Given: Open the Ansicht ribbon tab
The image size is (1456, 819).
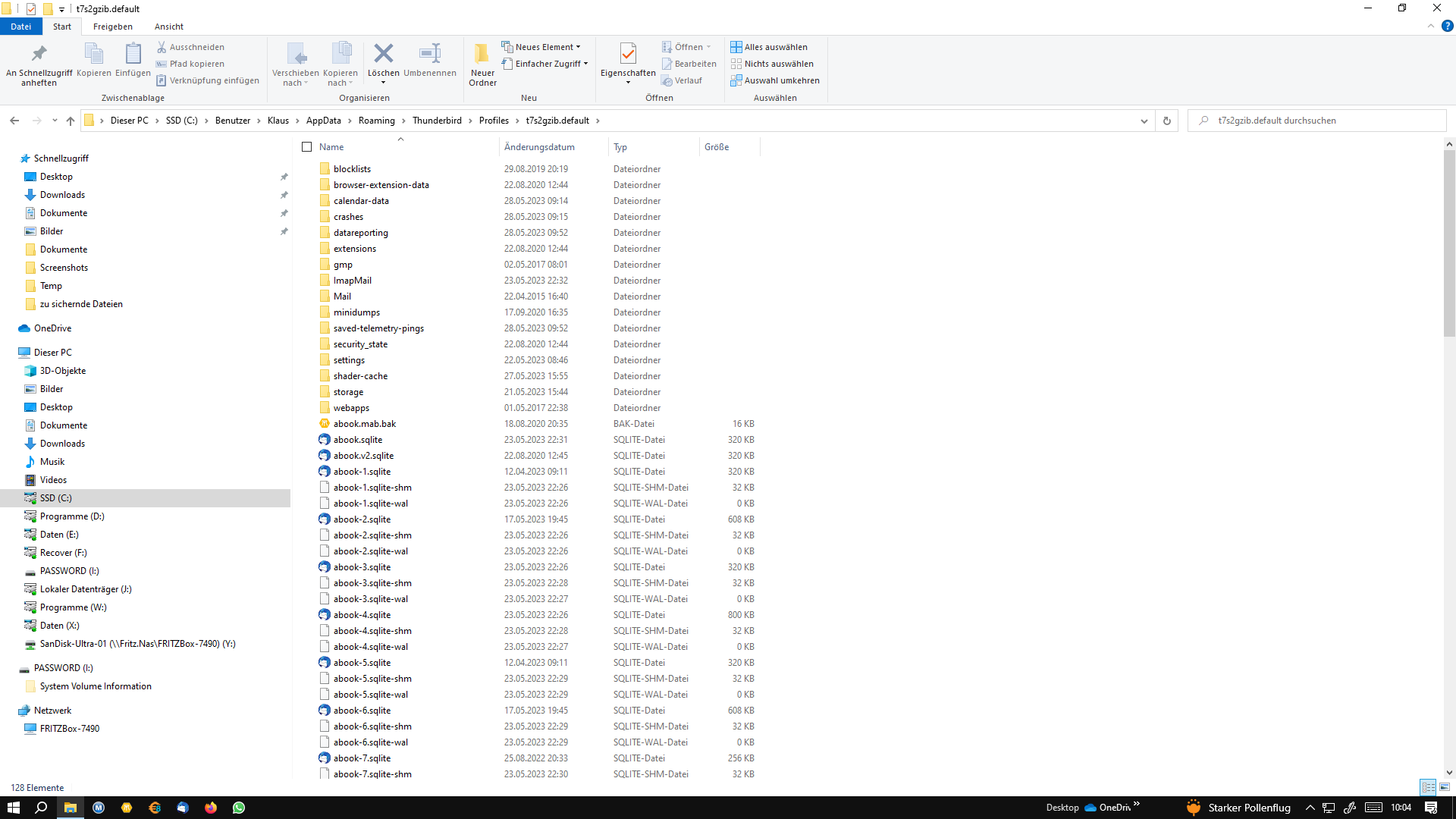Looking at the screenshot, I should click(x=168, y=27).
